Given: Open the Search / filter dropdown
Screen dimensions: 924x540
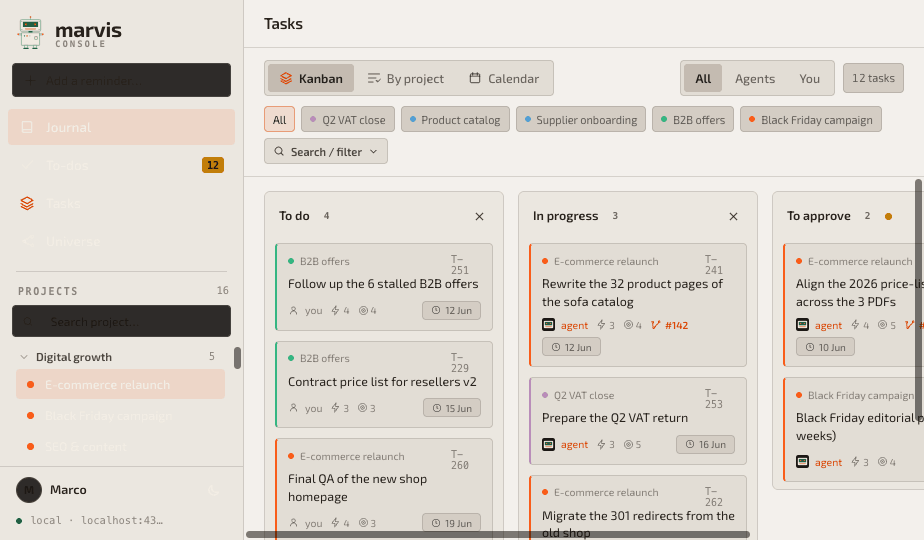Looking at the screenshot, I should (326, 152).
